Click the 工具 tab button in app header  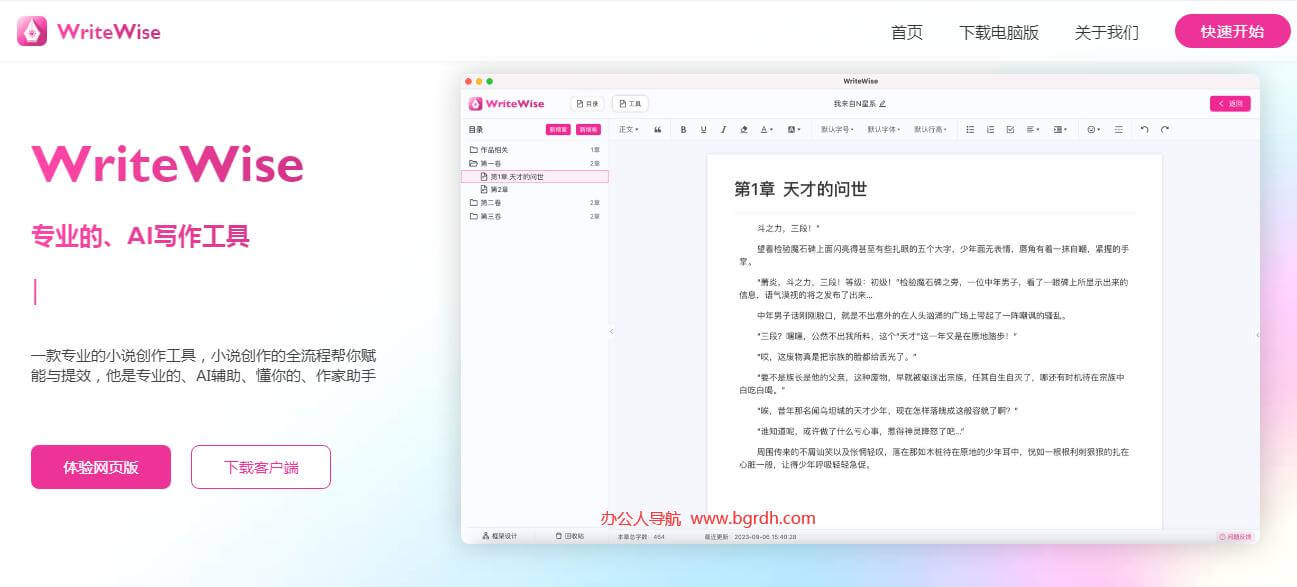click(631, 103)
